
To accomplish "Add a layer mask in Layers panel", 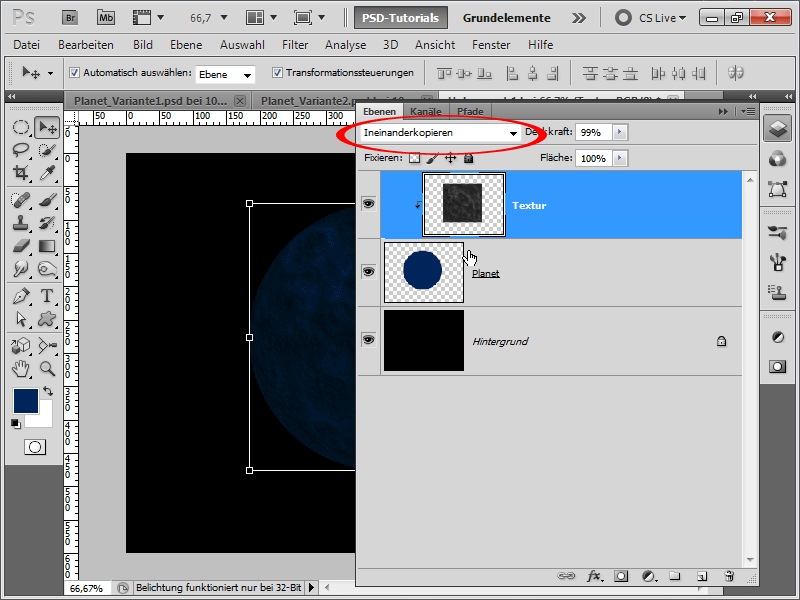I will tap(621, 577).
